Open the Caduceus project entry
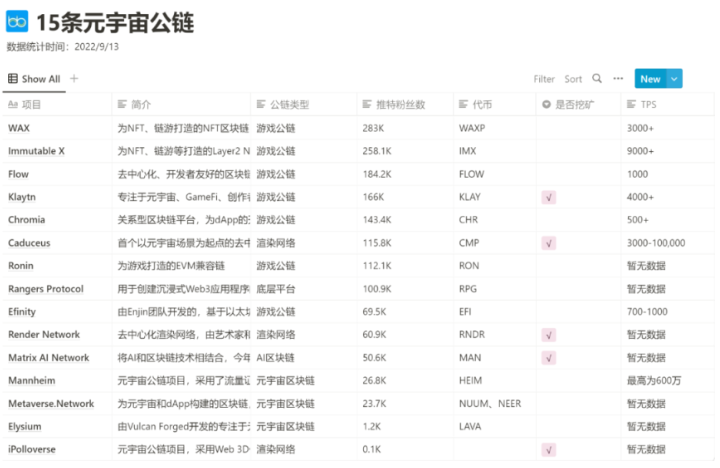Screen dimensions: 720x468 coord(29,243)
